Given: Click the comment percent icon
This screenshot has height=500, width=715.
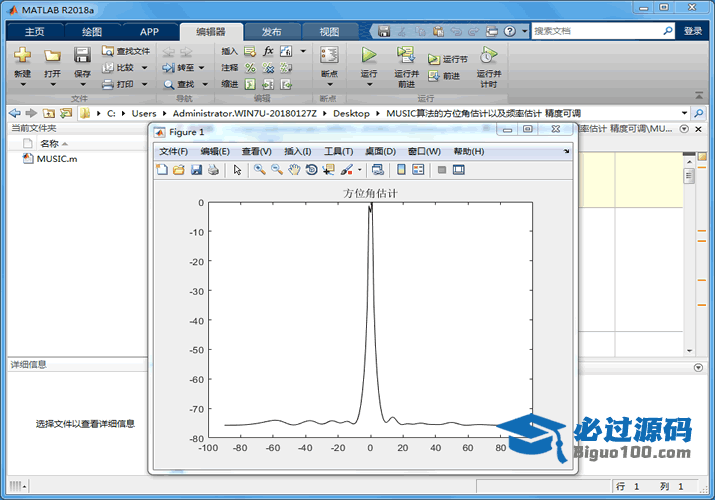Looking at the screenshot, I should (x=250, y=68).
